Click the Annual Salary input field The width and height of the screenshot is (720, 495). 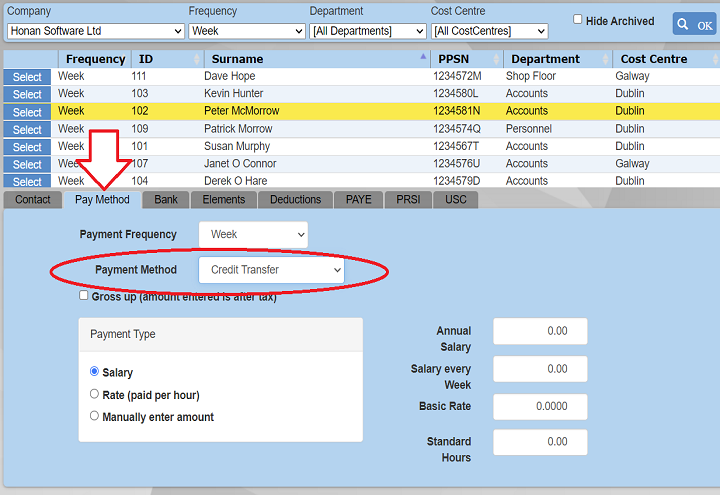540,331
